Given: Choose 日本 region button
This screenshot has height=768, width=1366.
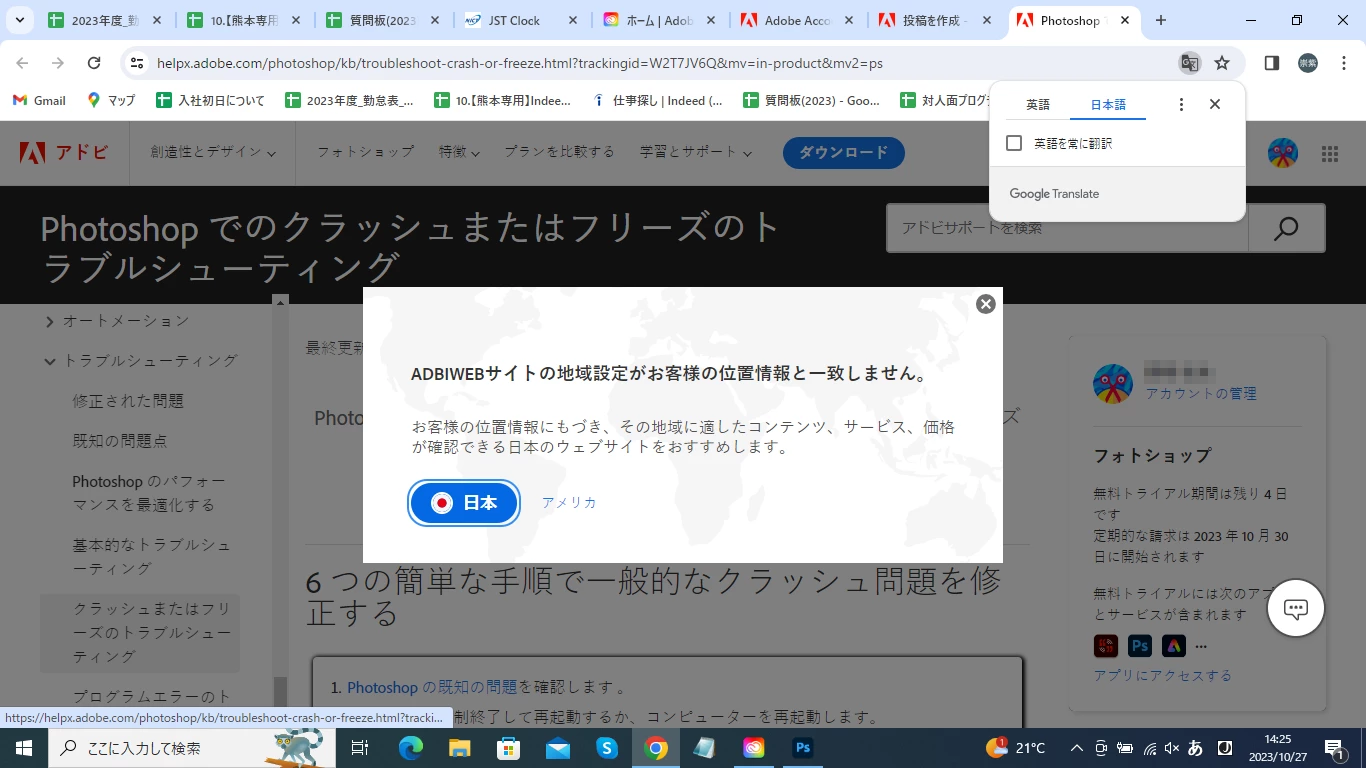Looking at the screenshot, I should pos(464,503).
